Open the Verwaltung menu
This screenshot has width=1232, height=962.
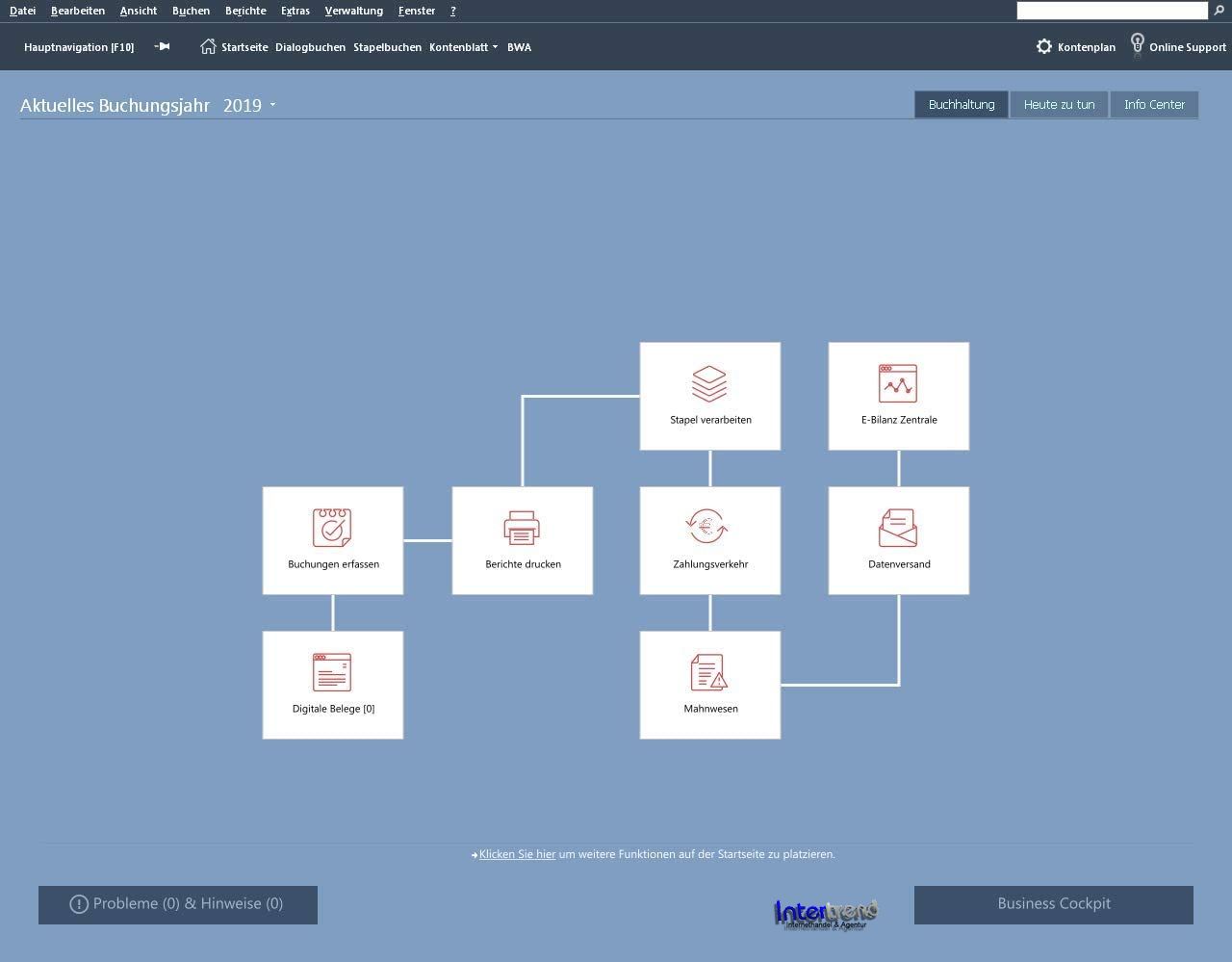pos(353,11)
